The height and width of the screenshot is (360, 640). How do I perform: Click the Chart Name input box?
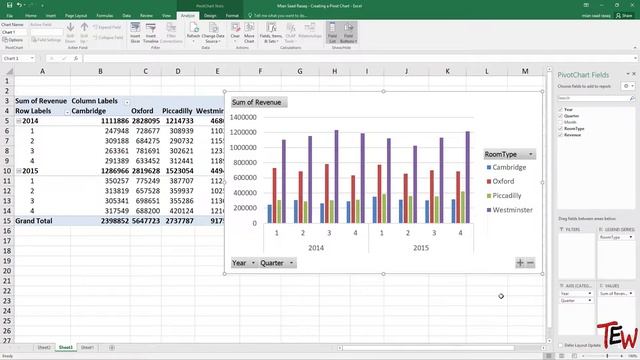click(14, 32)
